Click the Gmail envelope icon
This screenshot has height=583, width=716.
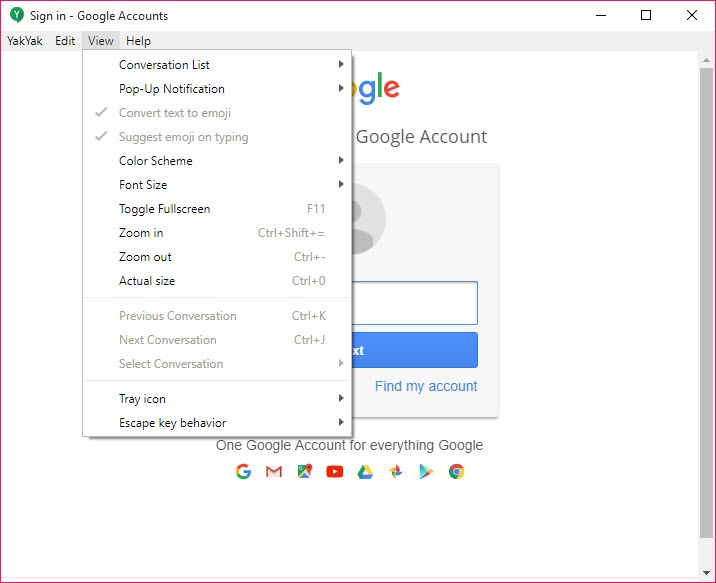coord(274,472)
